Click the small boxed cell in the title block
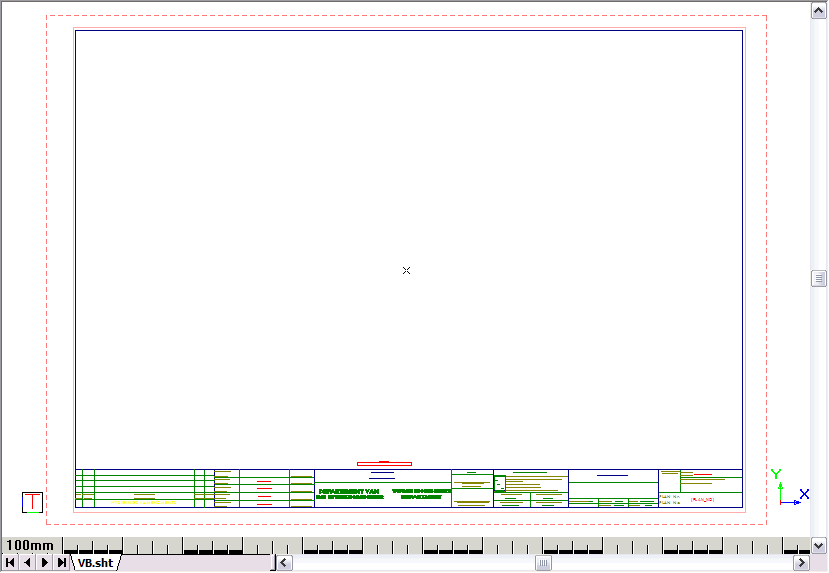This screenshot has height=573, width=829. pyautogui.click(x=500, y=483)
